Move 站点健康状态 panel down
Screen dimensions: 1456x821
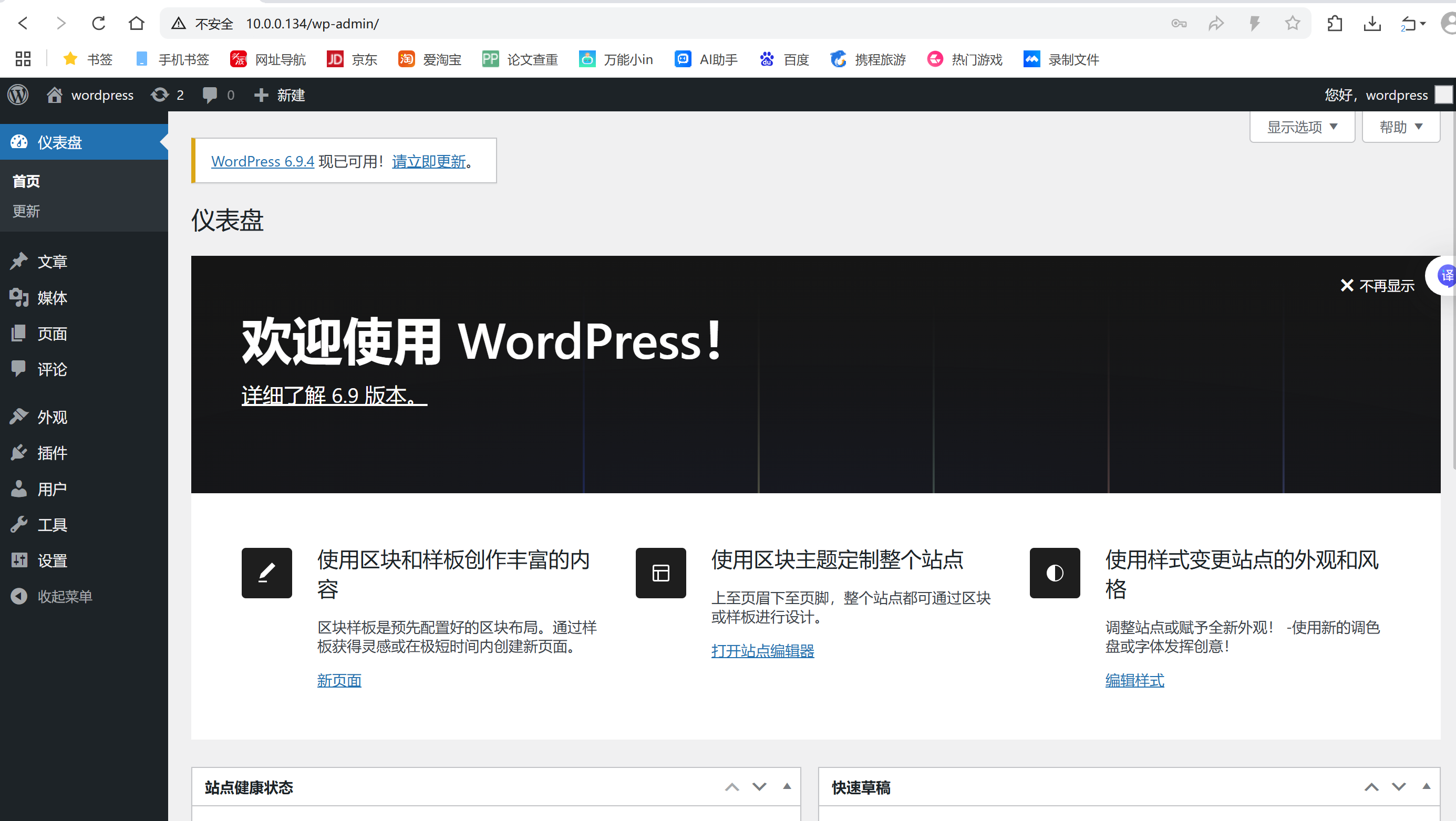coord(759,786)
